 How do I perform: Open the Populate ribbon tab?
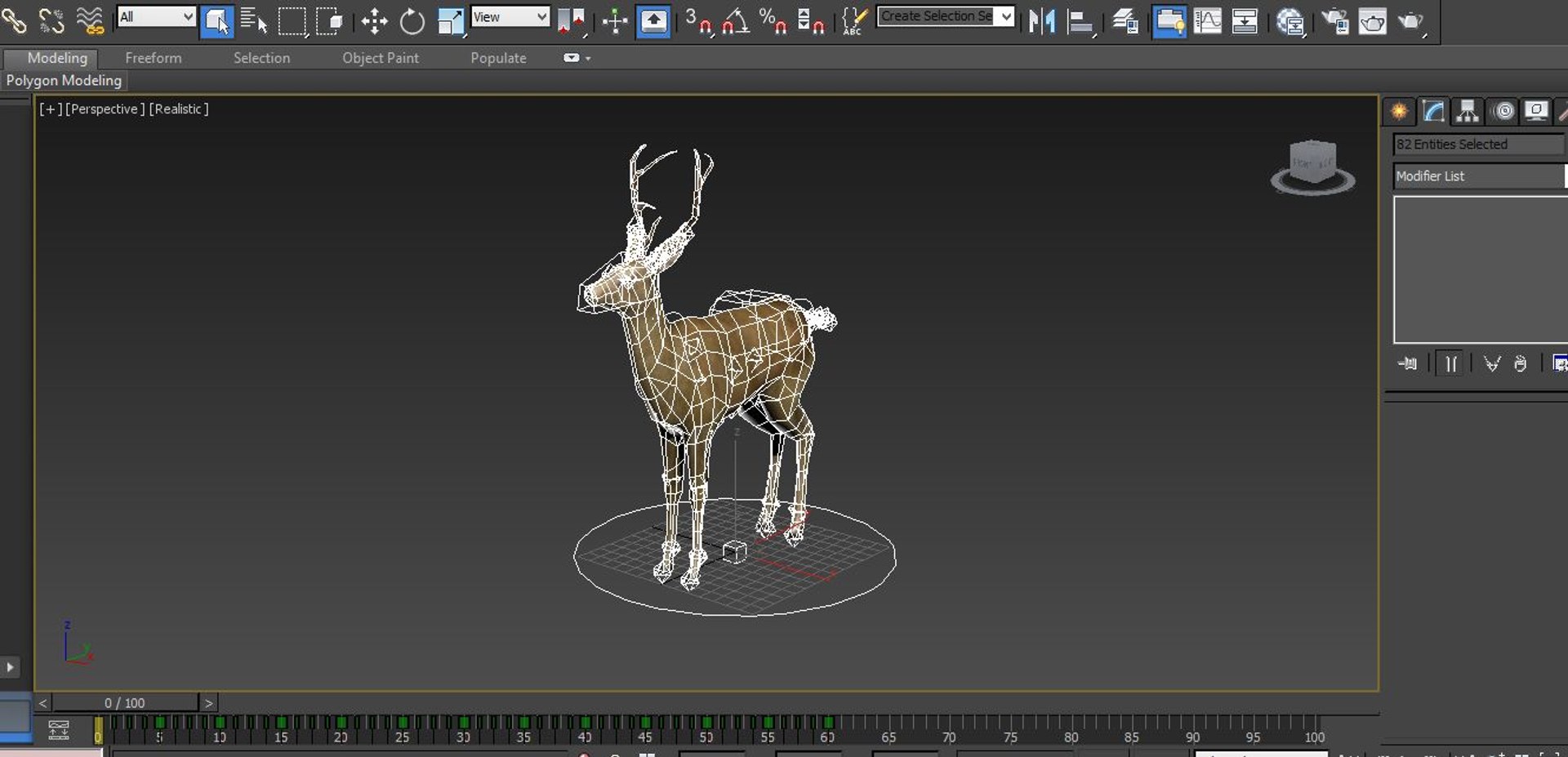(x=498, y=58)
